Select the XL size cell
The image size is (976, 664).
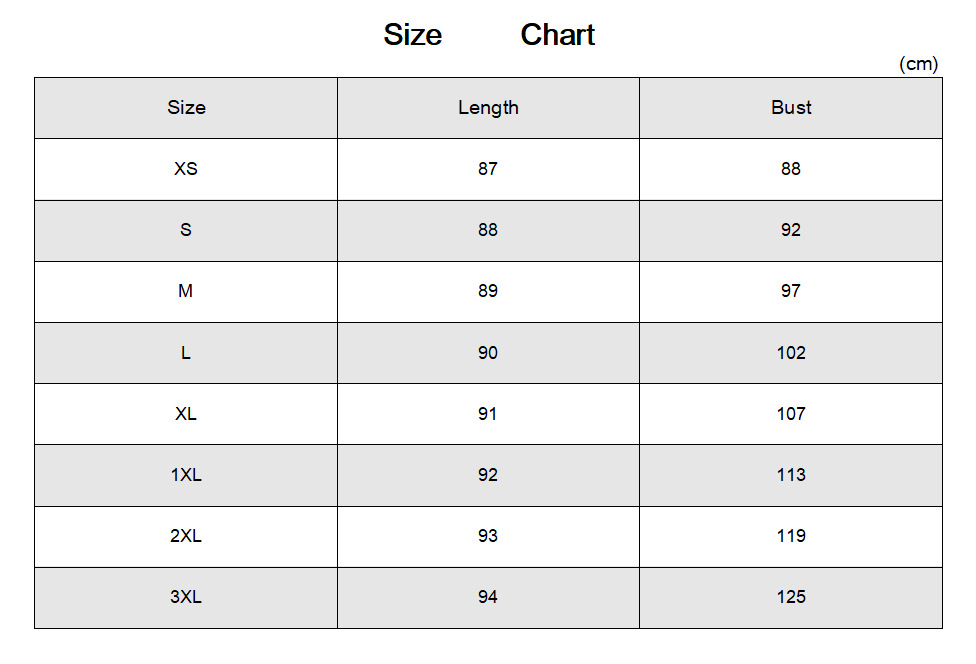(x=186, y=414)
